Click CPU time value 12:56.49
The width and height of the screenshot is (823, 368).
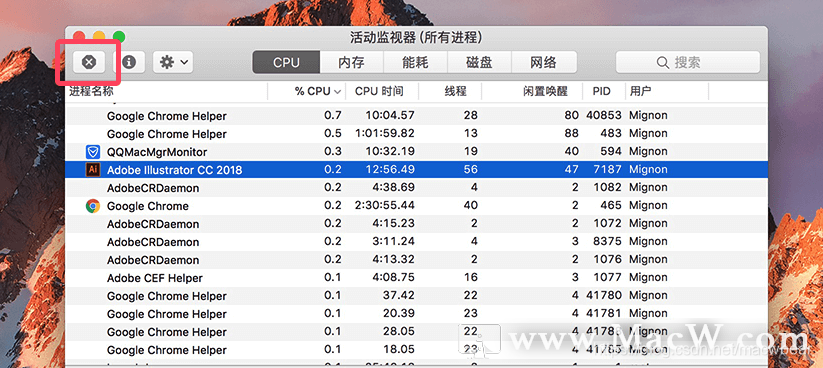click(391, 170)
